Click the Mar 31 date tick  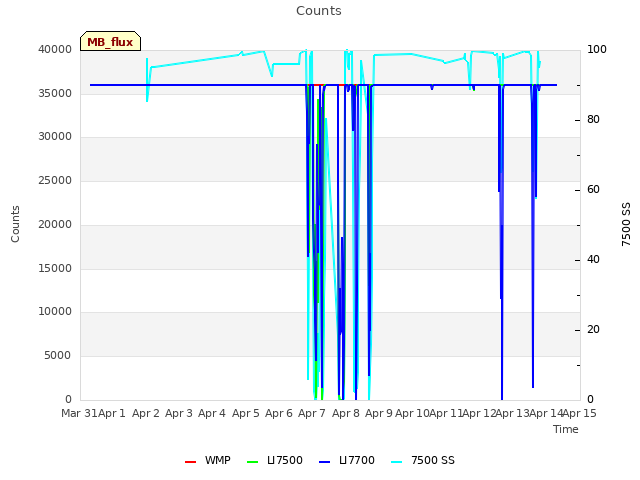79,413
